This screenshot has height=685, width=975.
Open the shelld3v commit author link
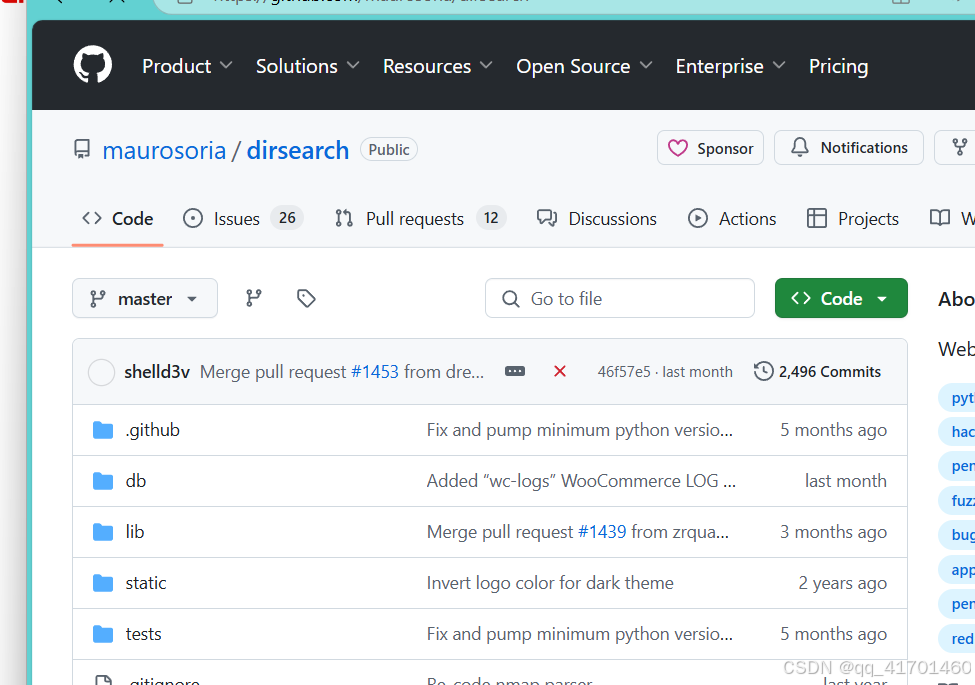coord(157,372)
